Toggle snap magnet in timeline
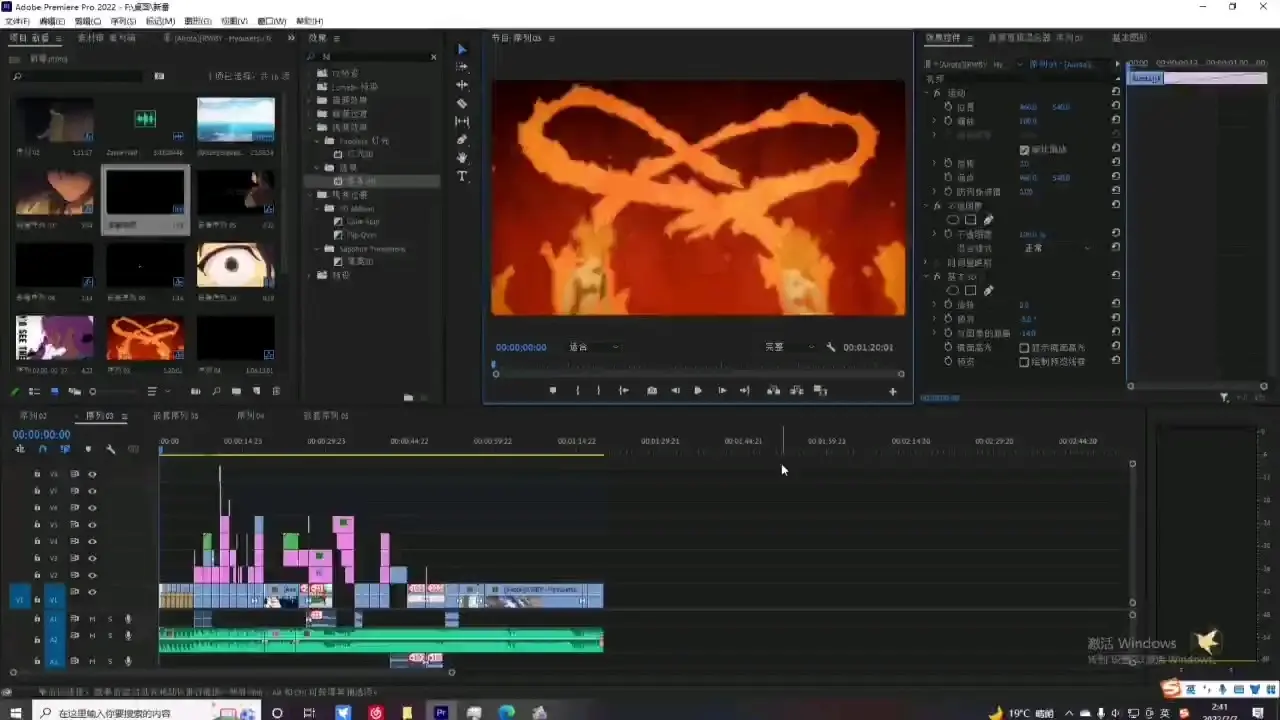The height and width of the screenshot is (720, 1280). (x=42, y=449)
